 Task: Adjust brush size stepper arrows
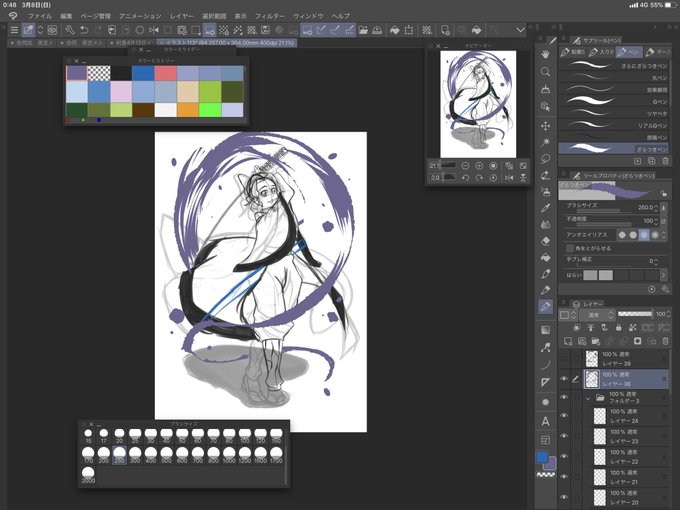click(656, 208)
